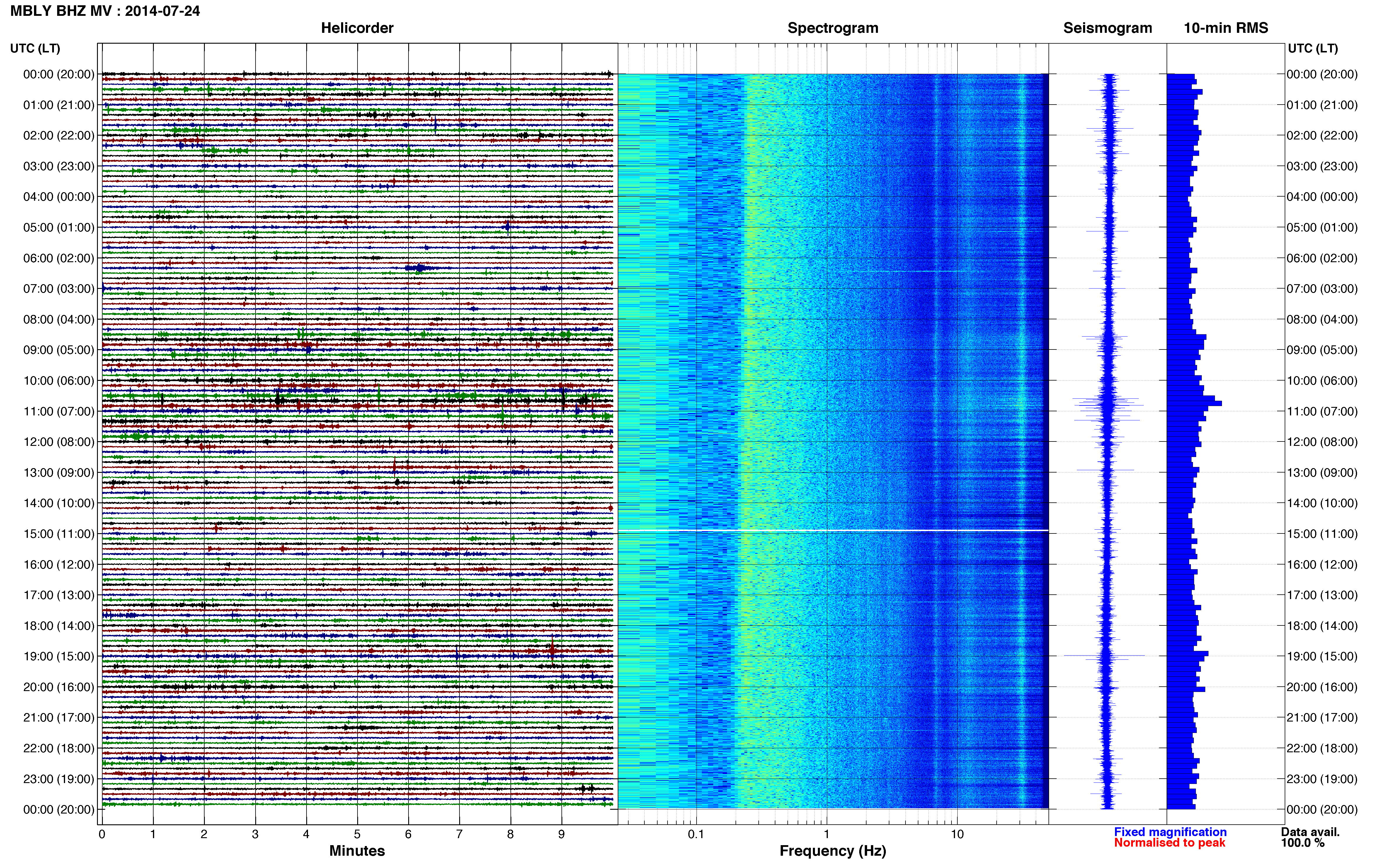The image size is (1389, 868).
Task: Click minute tick label 2 under the helicorder
Action: pos(204,834)
